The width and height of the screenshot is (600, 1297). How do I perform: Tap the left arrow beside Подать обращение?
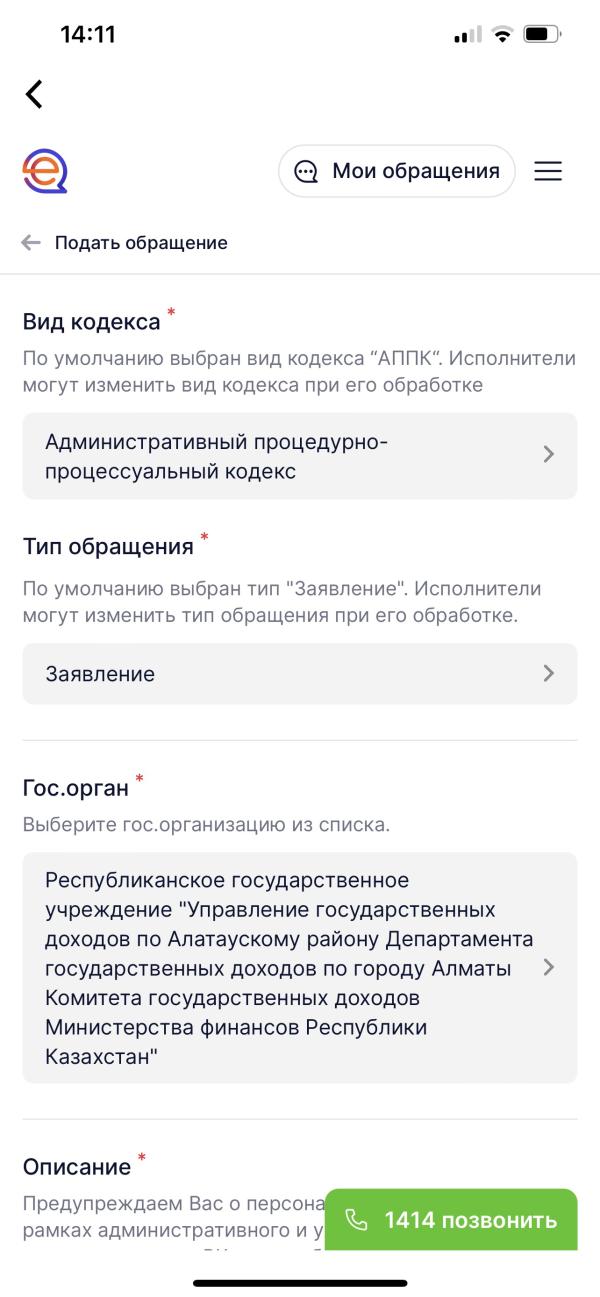point(31,243)
